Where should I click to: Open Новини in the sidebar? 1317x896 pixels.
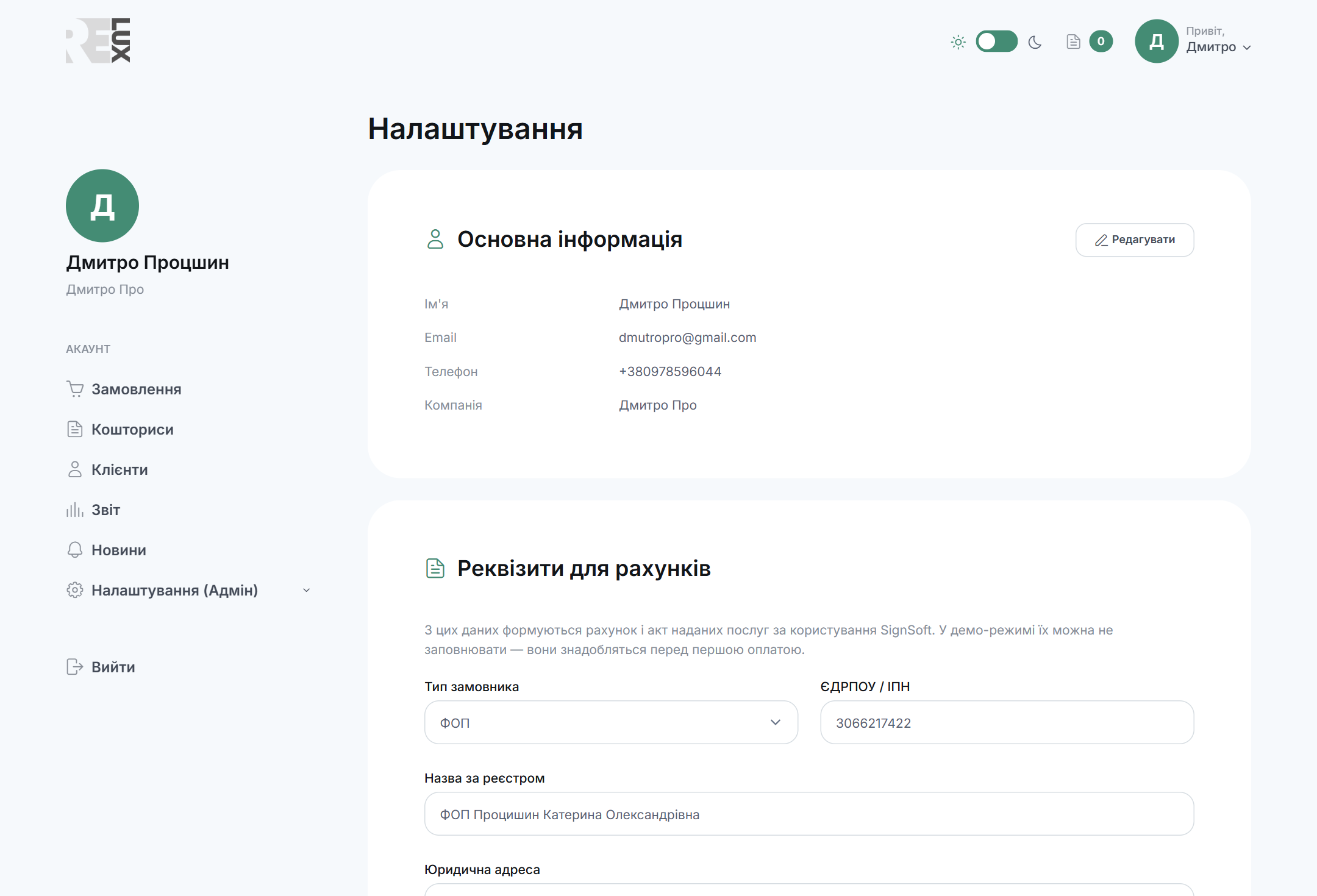tap(119, 550)
